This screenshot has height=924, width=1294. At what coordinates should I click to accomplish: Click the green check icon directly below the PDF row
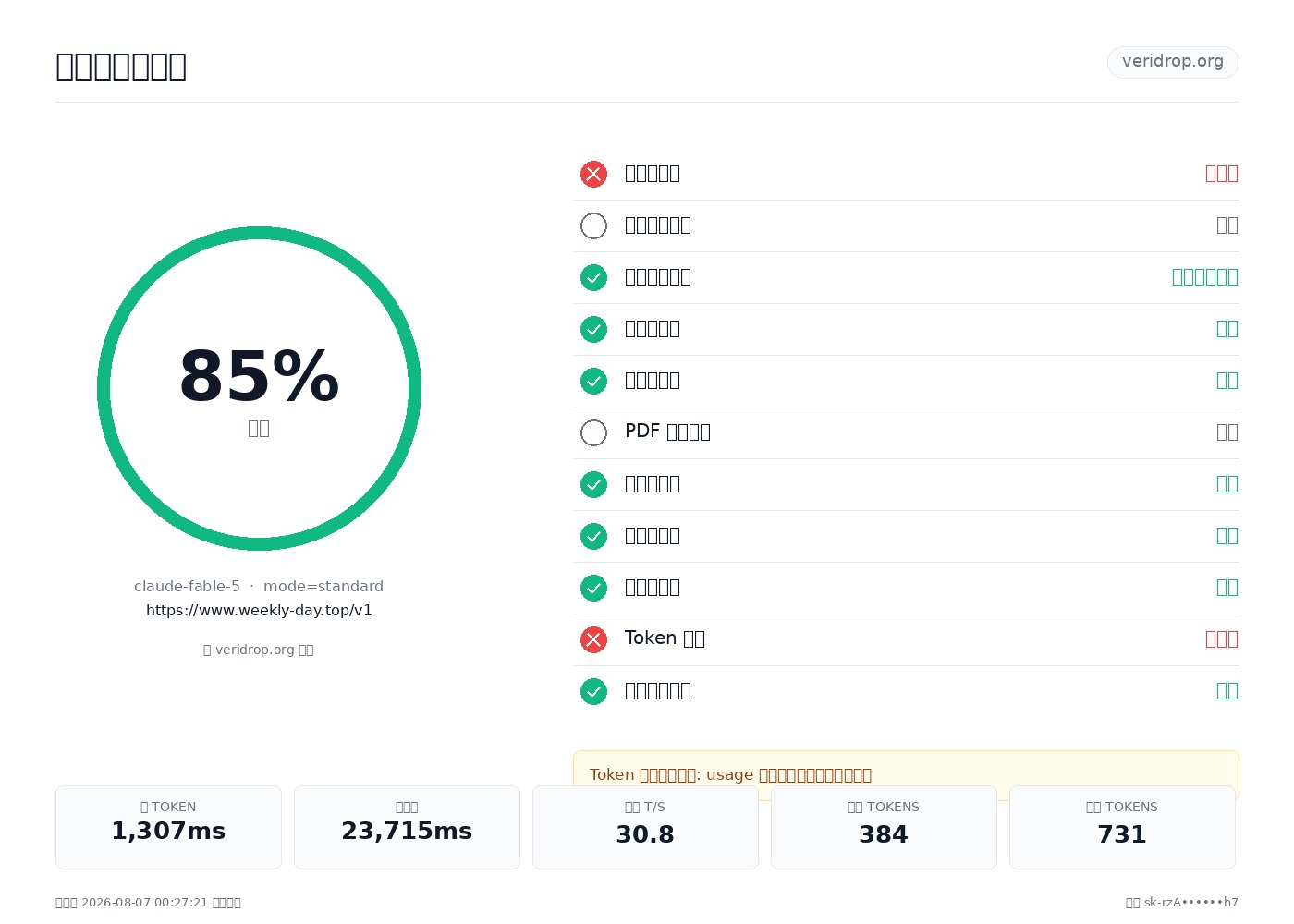click(593, 484)
